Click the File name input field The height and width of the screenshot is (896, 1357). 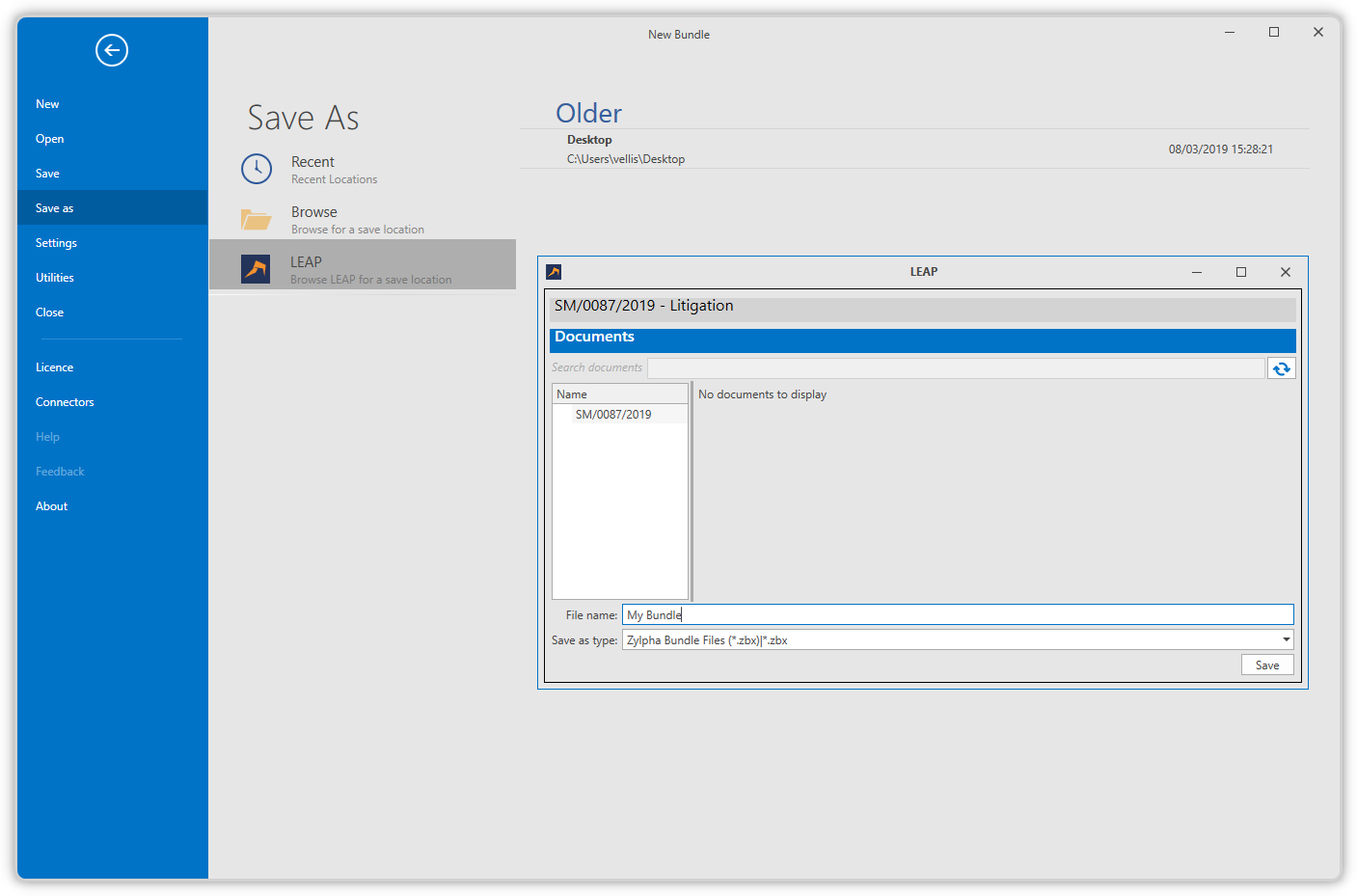(x=957, y=615)
